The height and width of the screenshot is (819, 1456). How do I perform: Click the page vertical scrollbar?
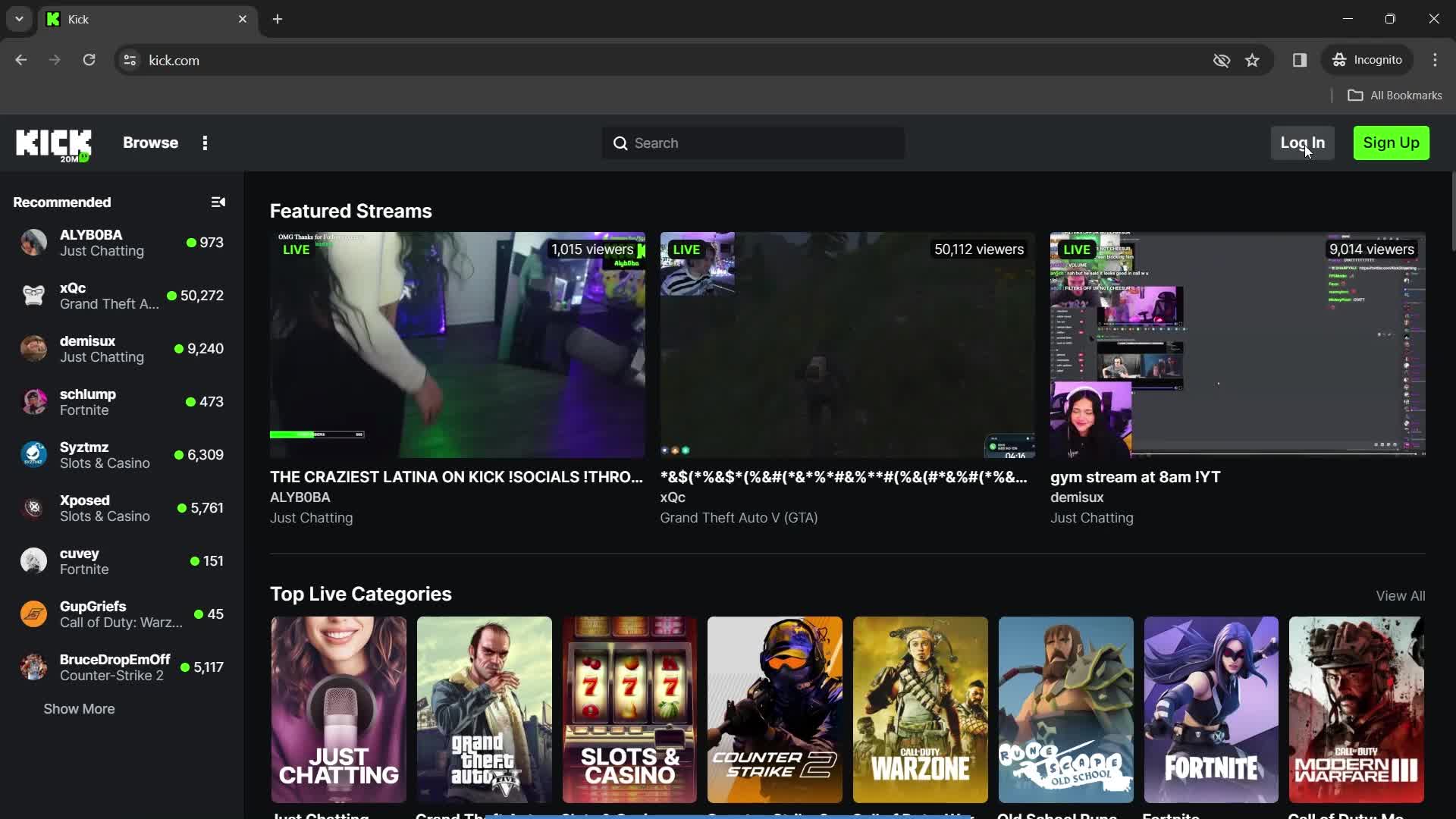[1452, 212]
